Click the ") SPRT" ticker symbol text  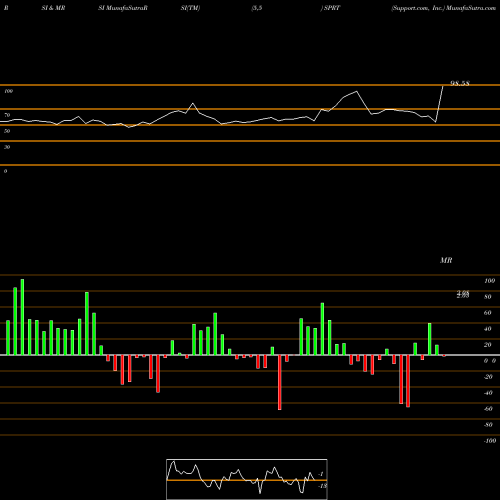click(330, 8)
